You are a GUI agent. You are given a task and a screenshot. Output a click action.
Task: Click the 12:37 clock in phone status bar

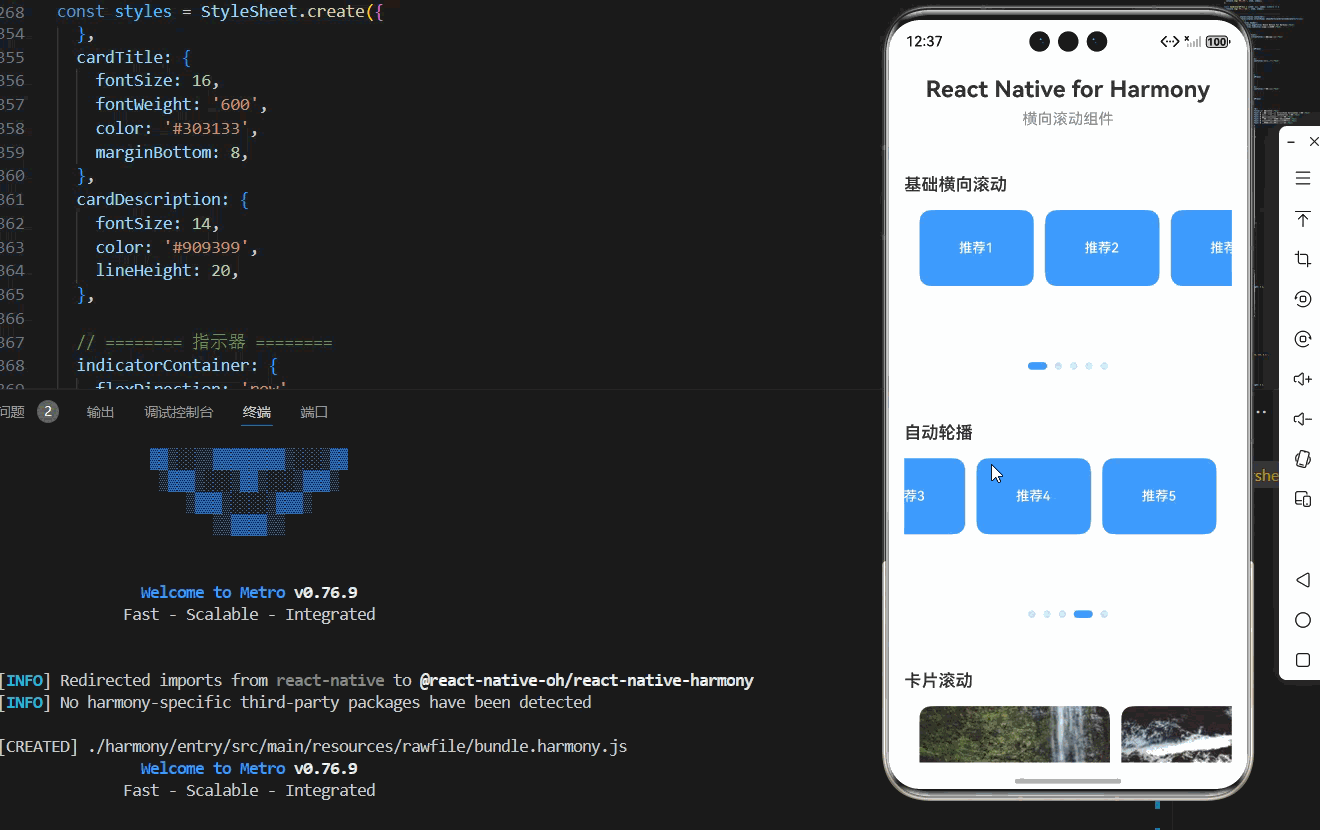(924, 42)
